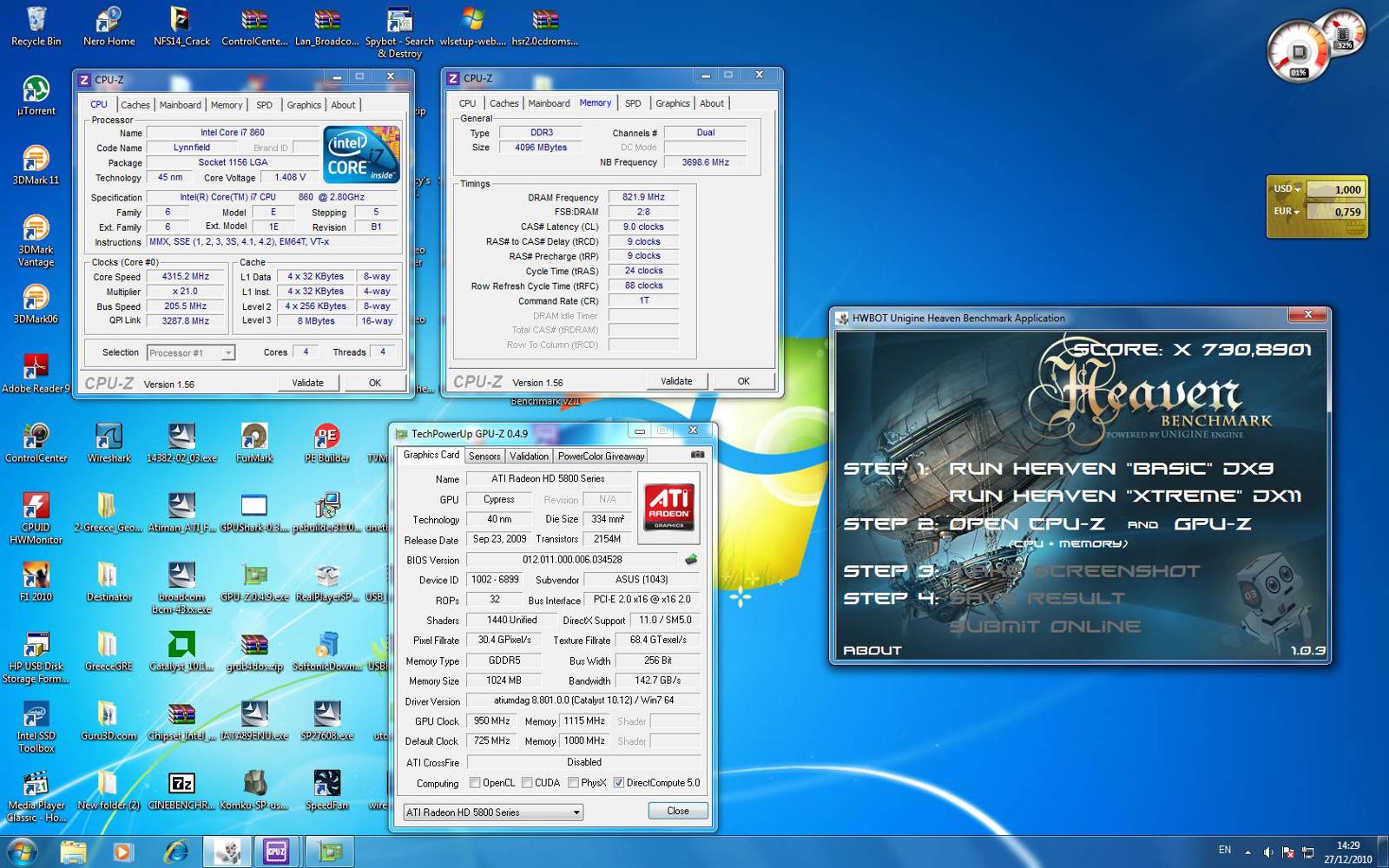Open PE Builder desktop icon
The width and height of the screenshot is (1389, 868).
point(327,443)
